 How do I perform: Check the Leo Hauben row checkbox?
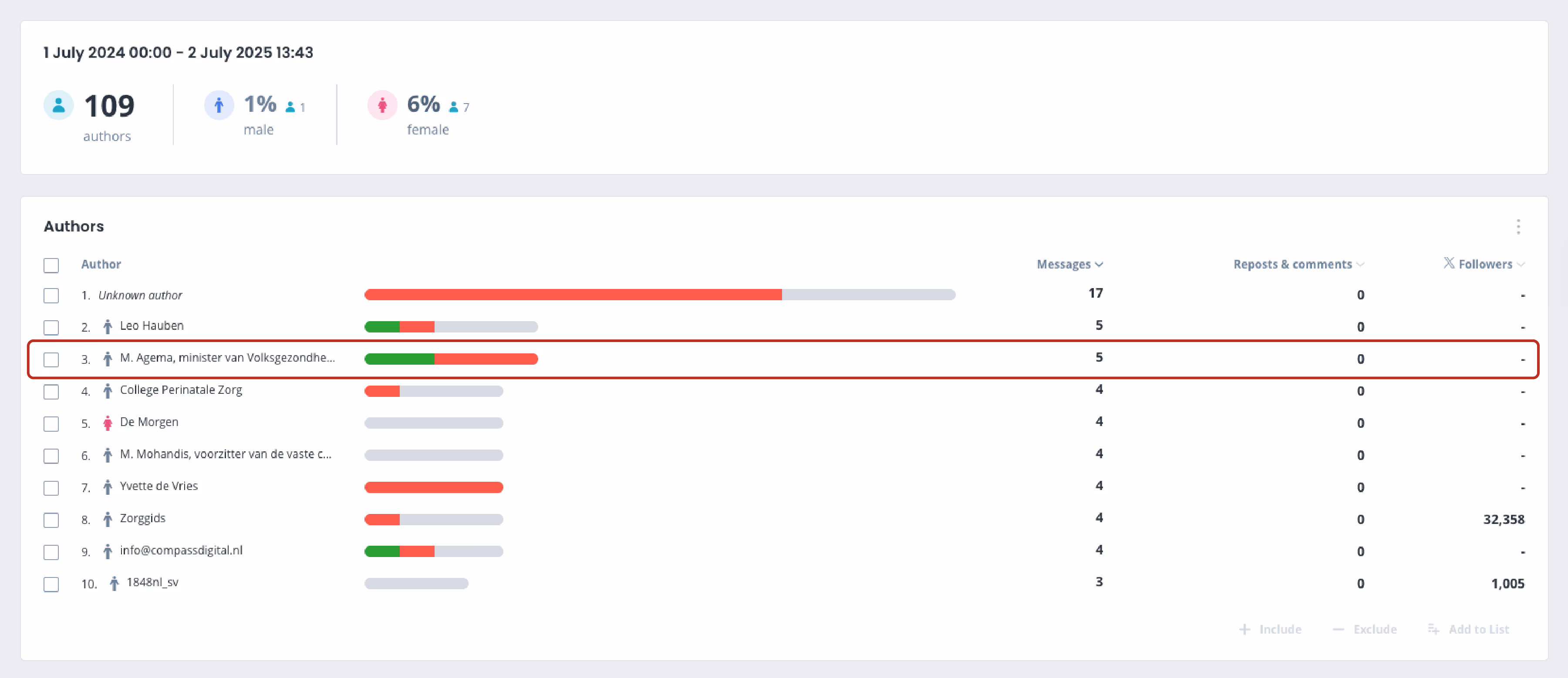click(x=51, y=328)
